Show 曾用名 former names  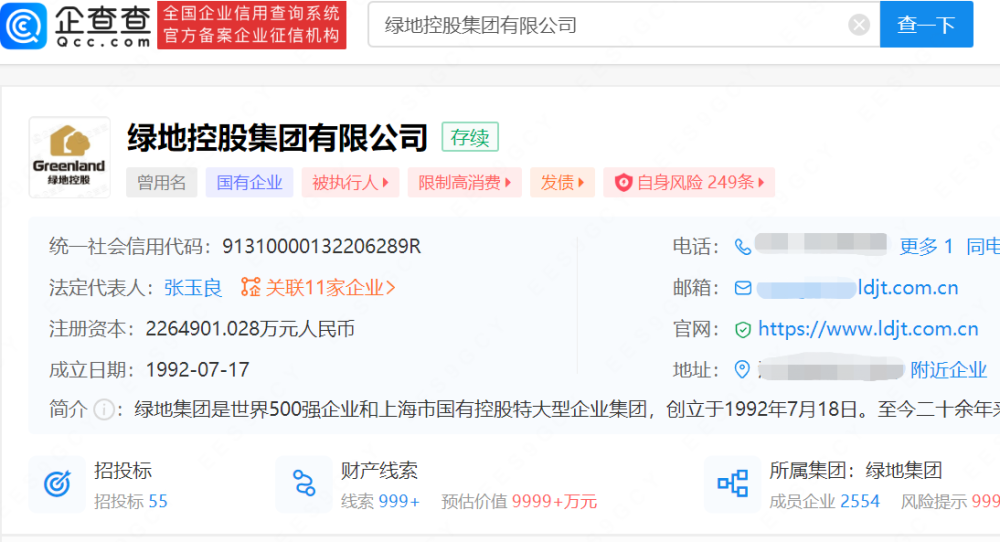[x=161, y=182]
